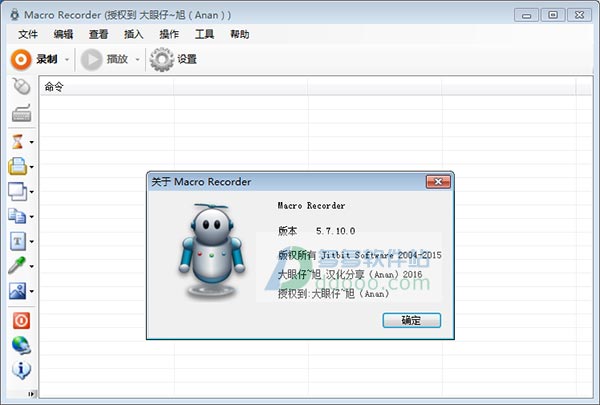Expand the Play button dropdown arrow

pyautogui.click(x=137, y=60)
